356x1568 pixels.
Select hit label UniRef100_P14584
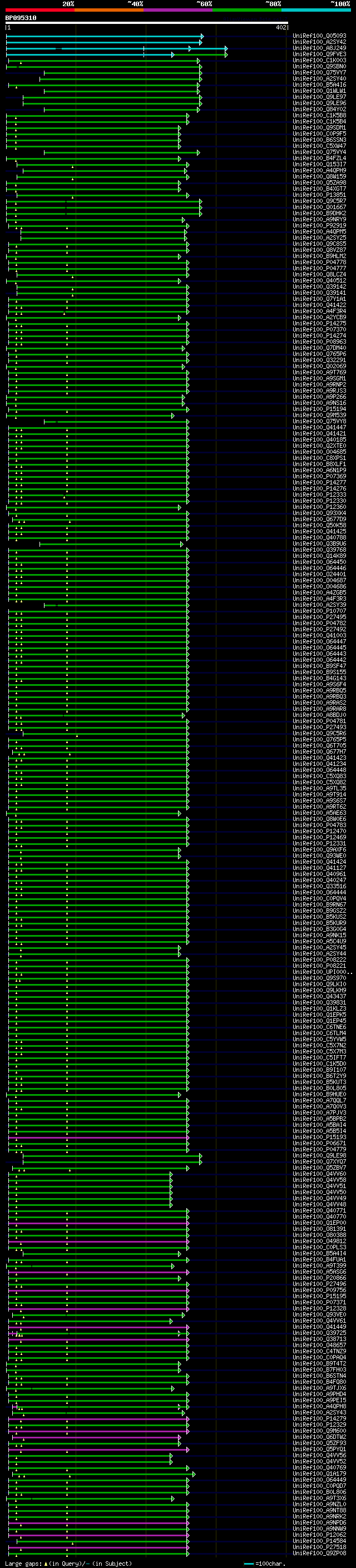click(319, 1541)
